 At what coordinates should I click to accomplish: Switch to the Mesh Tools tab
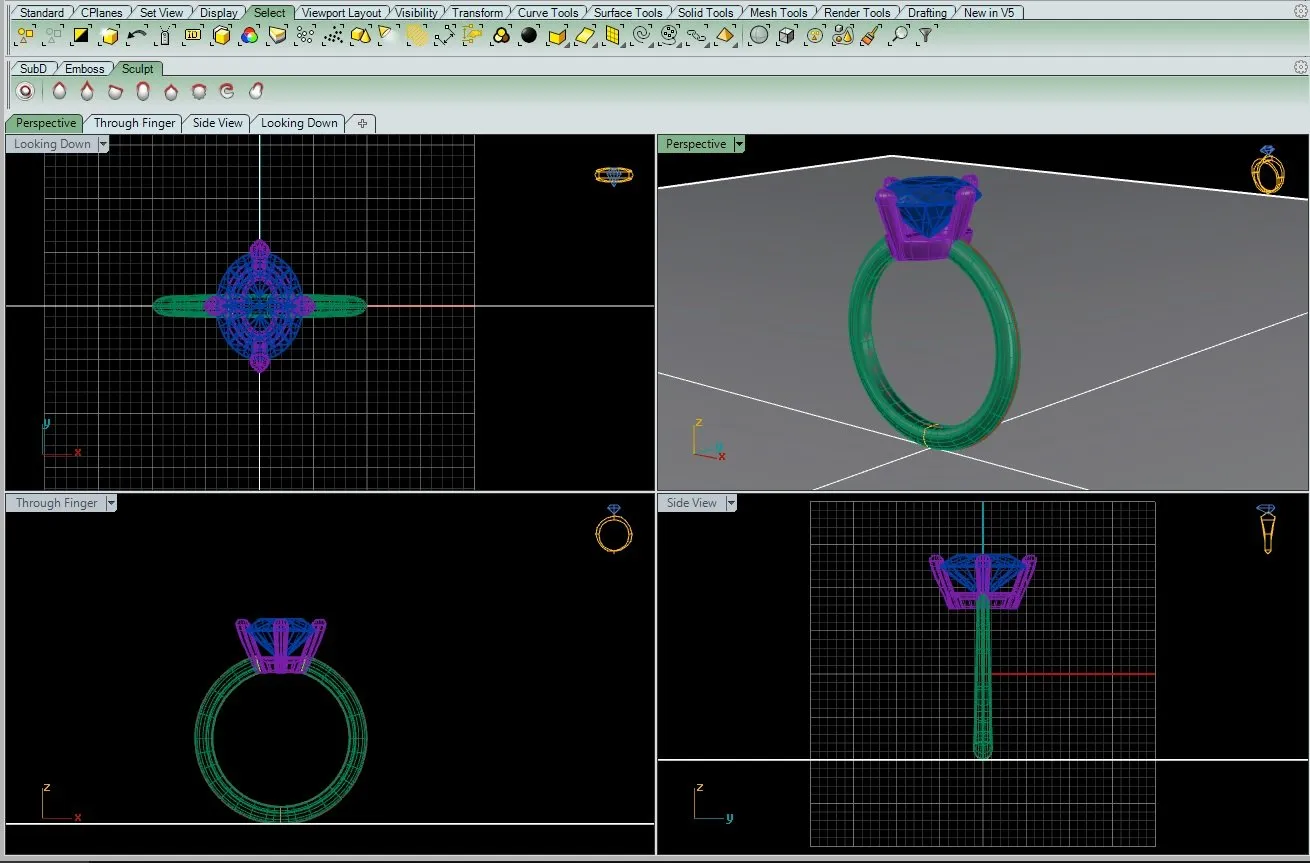(x=778, y=13)
